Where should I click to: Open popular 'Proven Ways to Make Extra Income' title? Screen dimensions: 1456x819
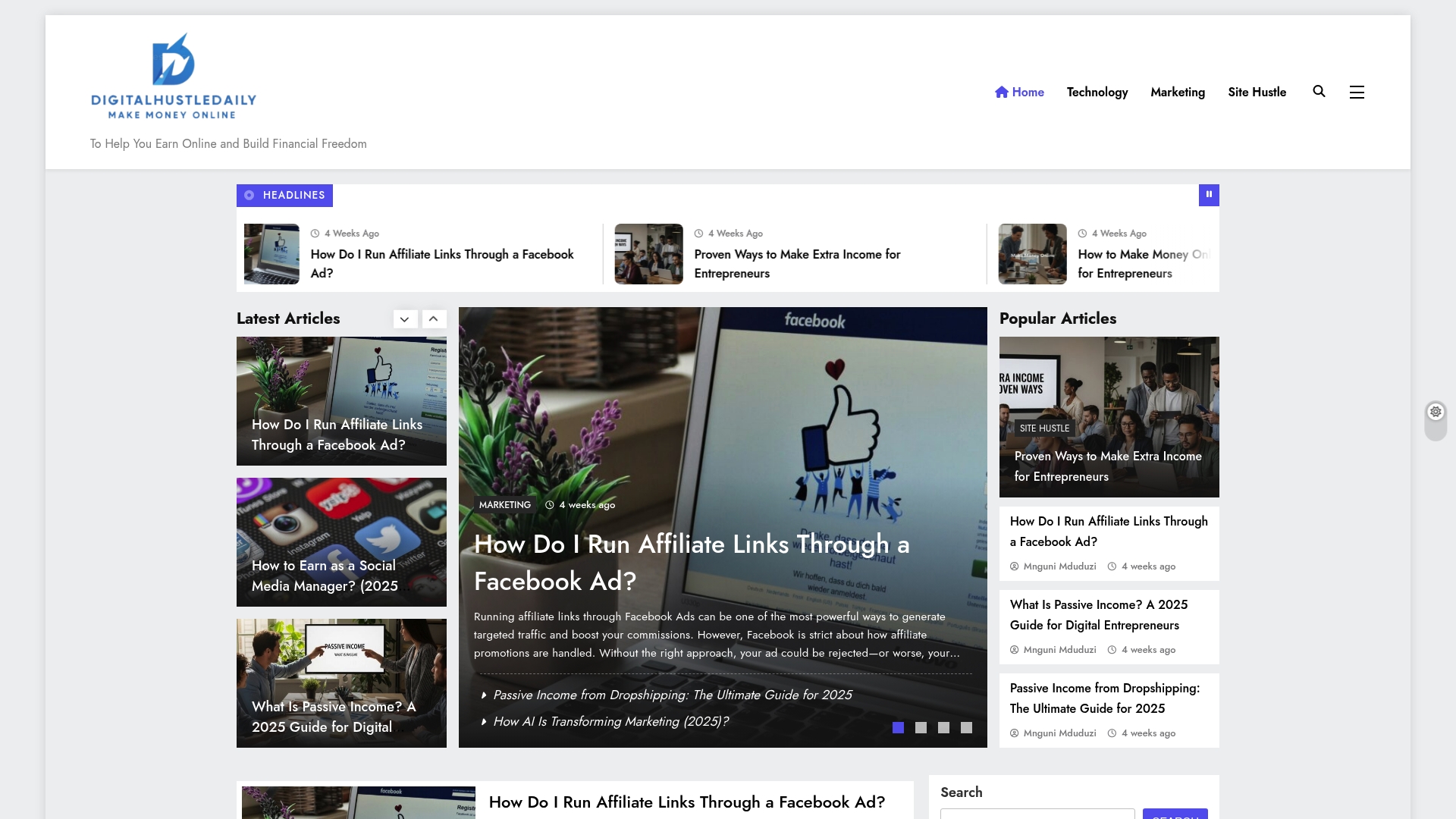(x=1108, y=466)
